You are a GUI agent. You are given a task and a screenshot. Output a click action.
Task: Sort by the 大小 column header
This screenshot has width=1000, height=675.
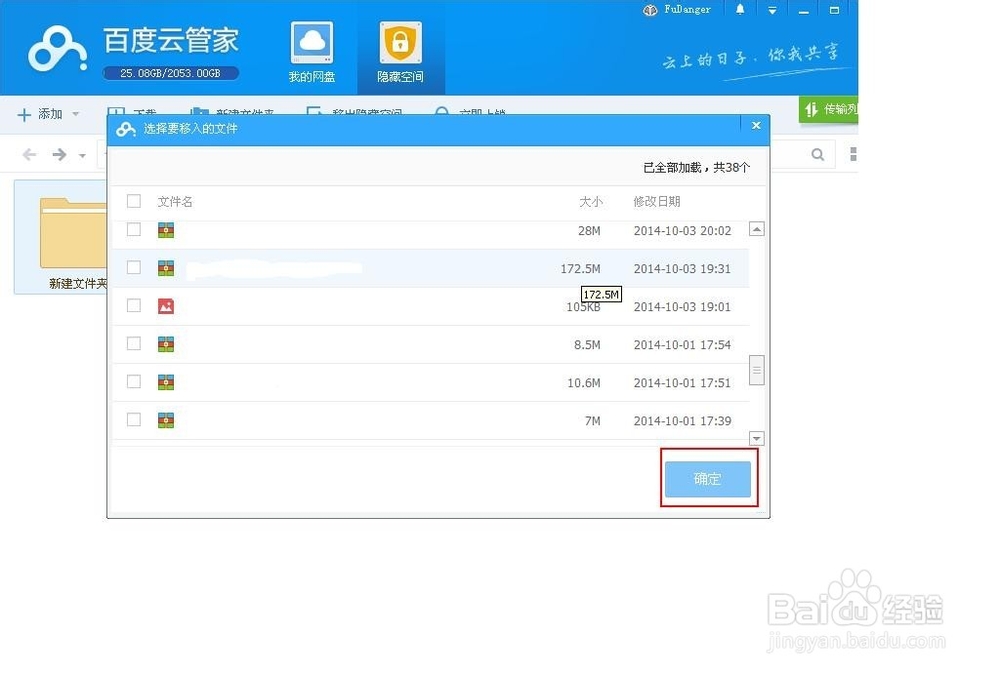click(591, 202)
